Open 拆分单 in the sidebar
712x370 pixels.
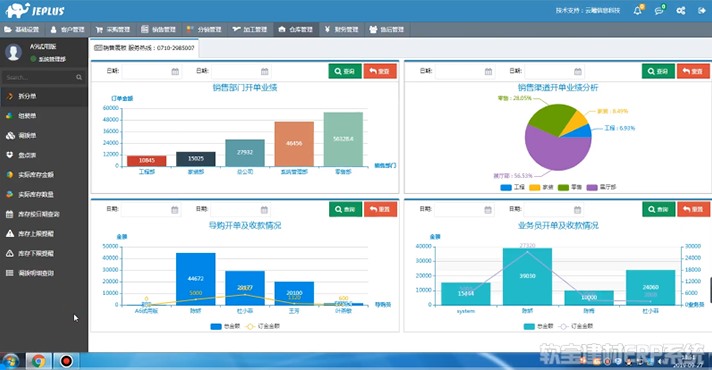44,96
